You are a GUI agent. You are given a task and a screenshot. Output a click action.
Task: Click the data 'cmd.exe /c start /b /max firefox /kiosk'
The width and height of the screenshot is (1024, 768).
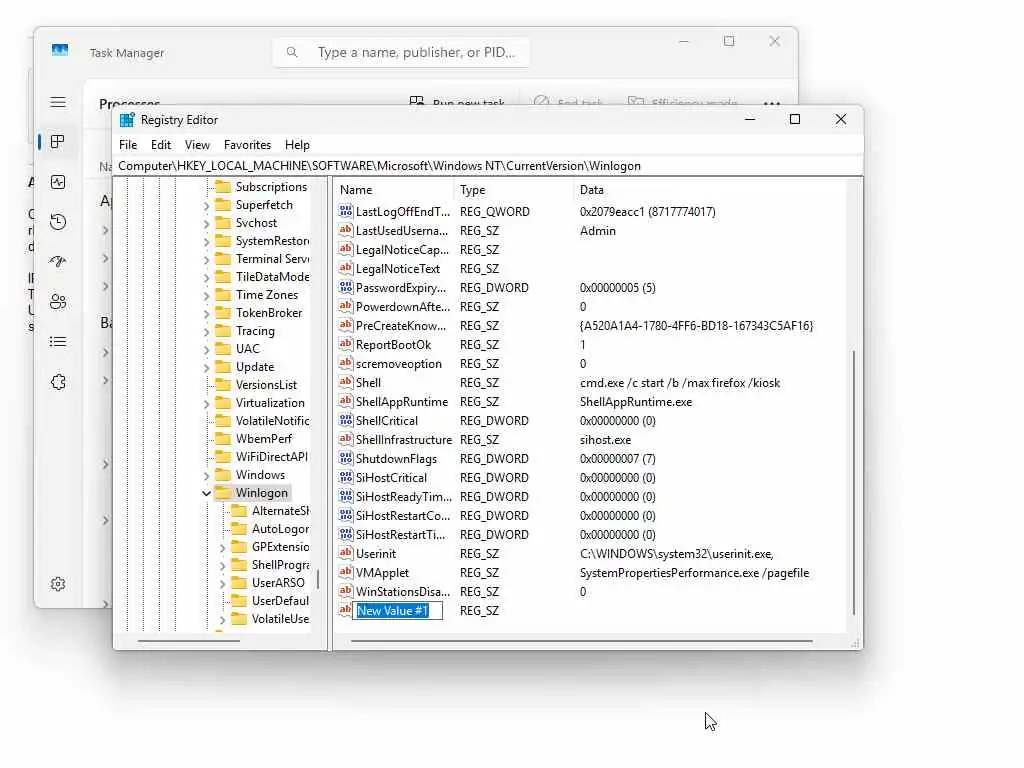click(x=680, y=383)
